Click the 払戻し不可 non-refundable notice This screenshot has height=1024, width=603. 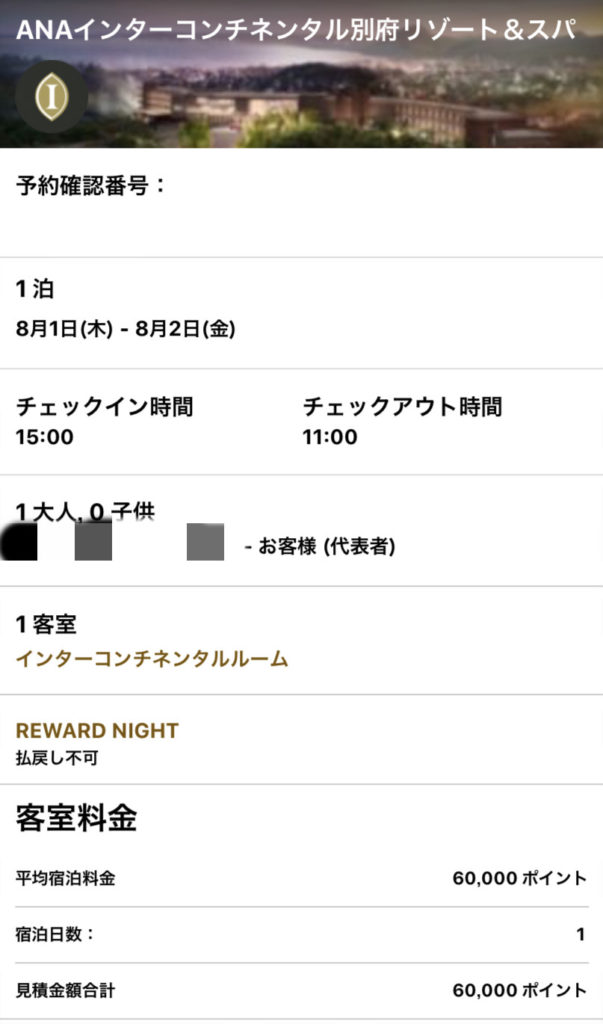(57, 759)
